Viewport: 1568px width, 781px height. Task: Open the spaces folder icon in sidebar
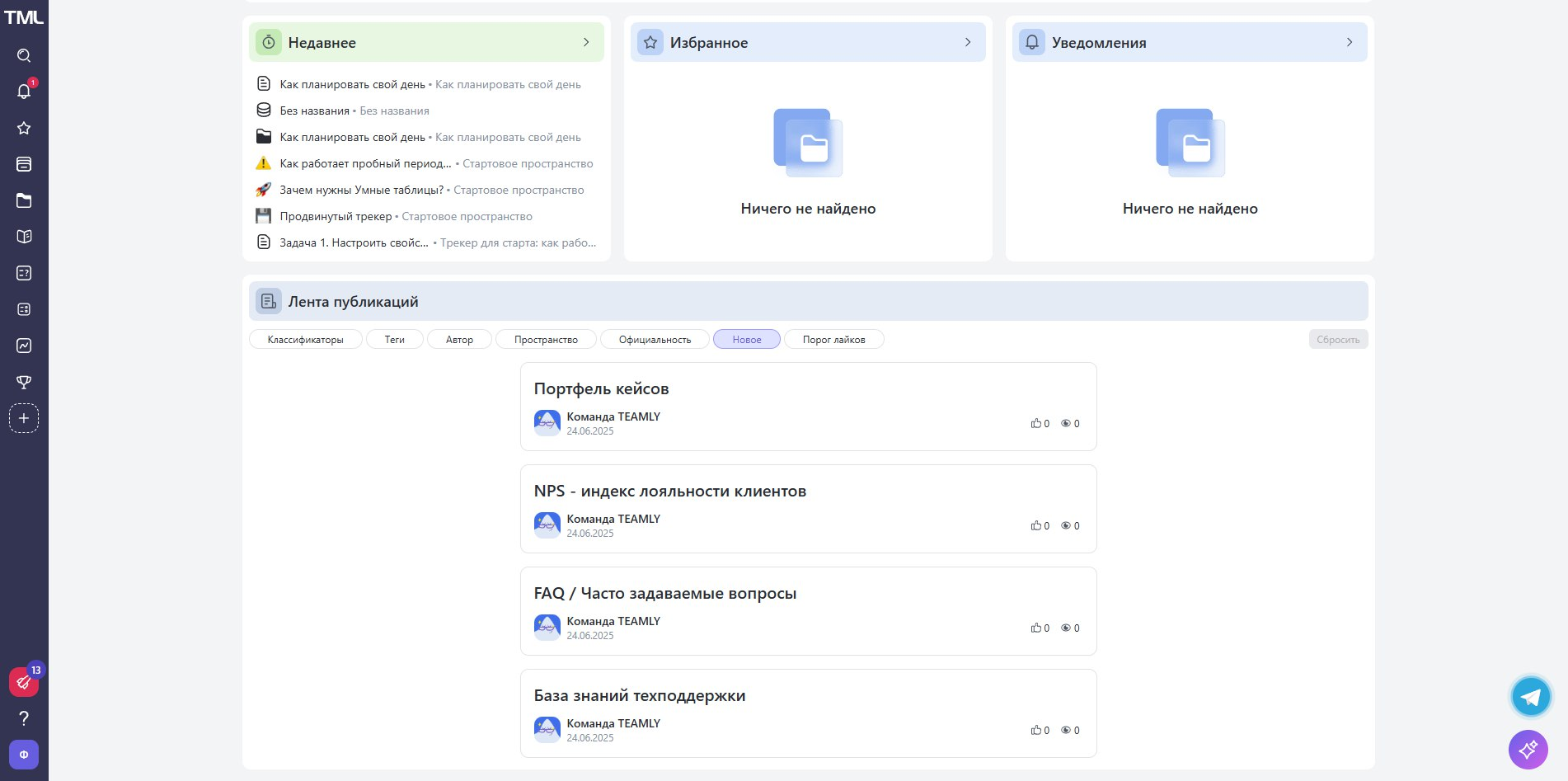click(24, 200)
